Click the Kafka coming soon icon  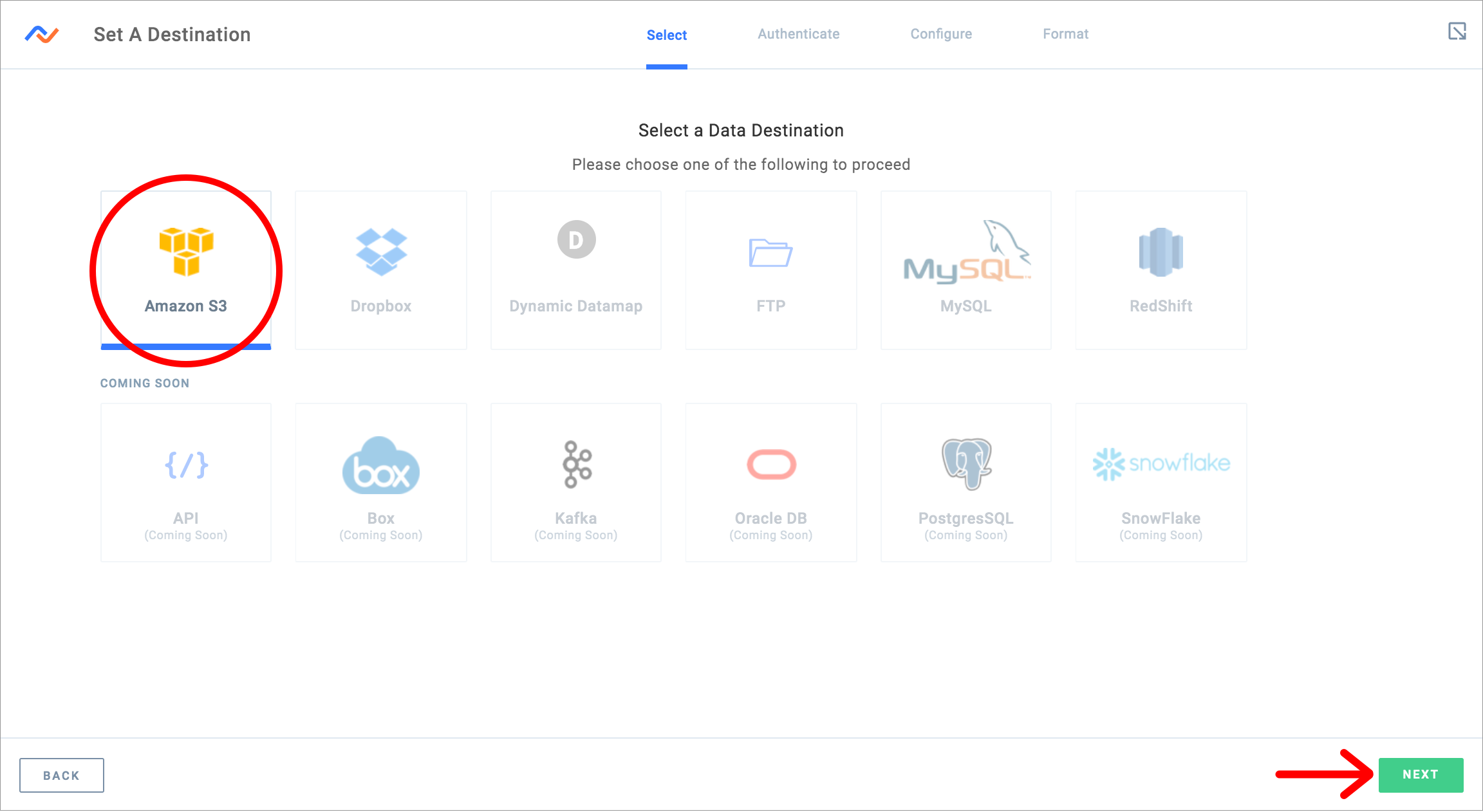click(577, 464)
